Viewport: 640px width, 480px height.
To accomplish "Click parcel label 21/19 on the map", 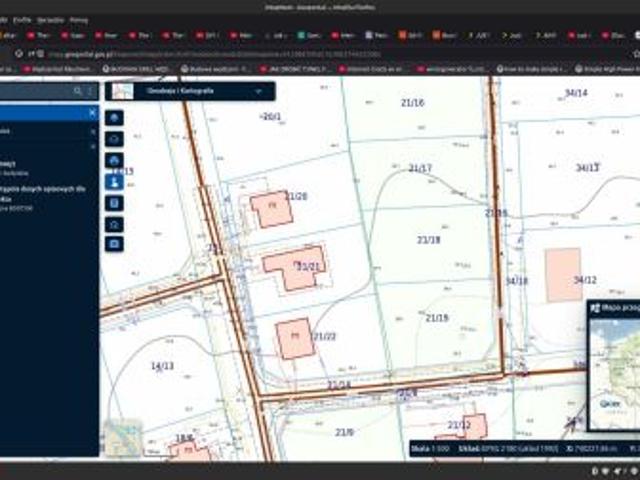I will 437,318.
